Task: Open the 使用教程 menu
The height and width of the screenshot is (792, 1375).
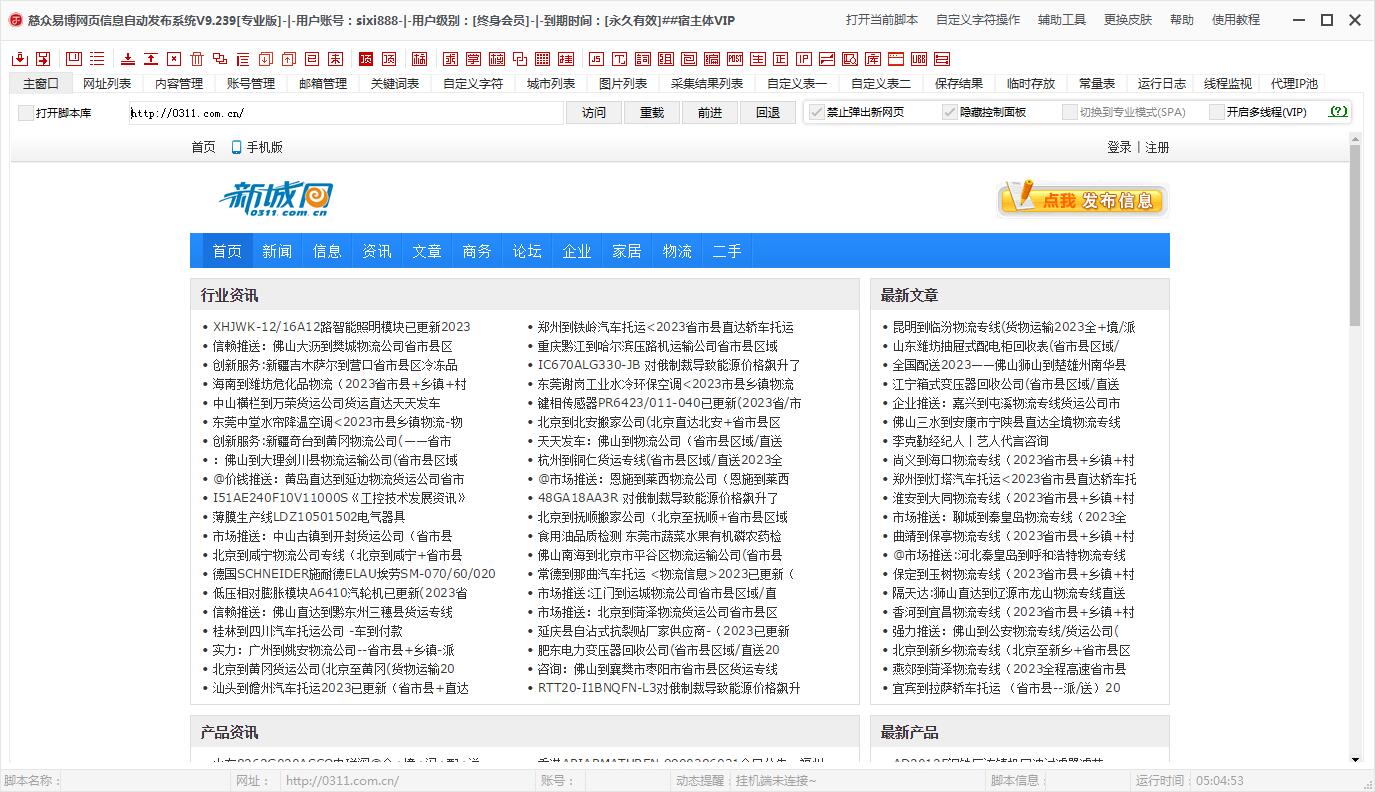Action: [x=1236, y=20]
